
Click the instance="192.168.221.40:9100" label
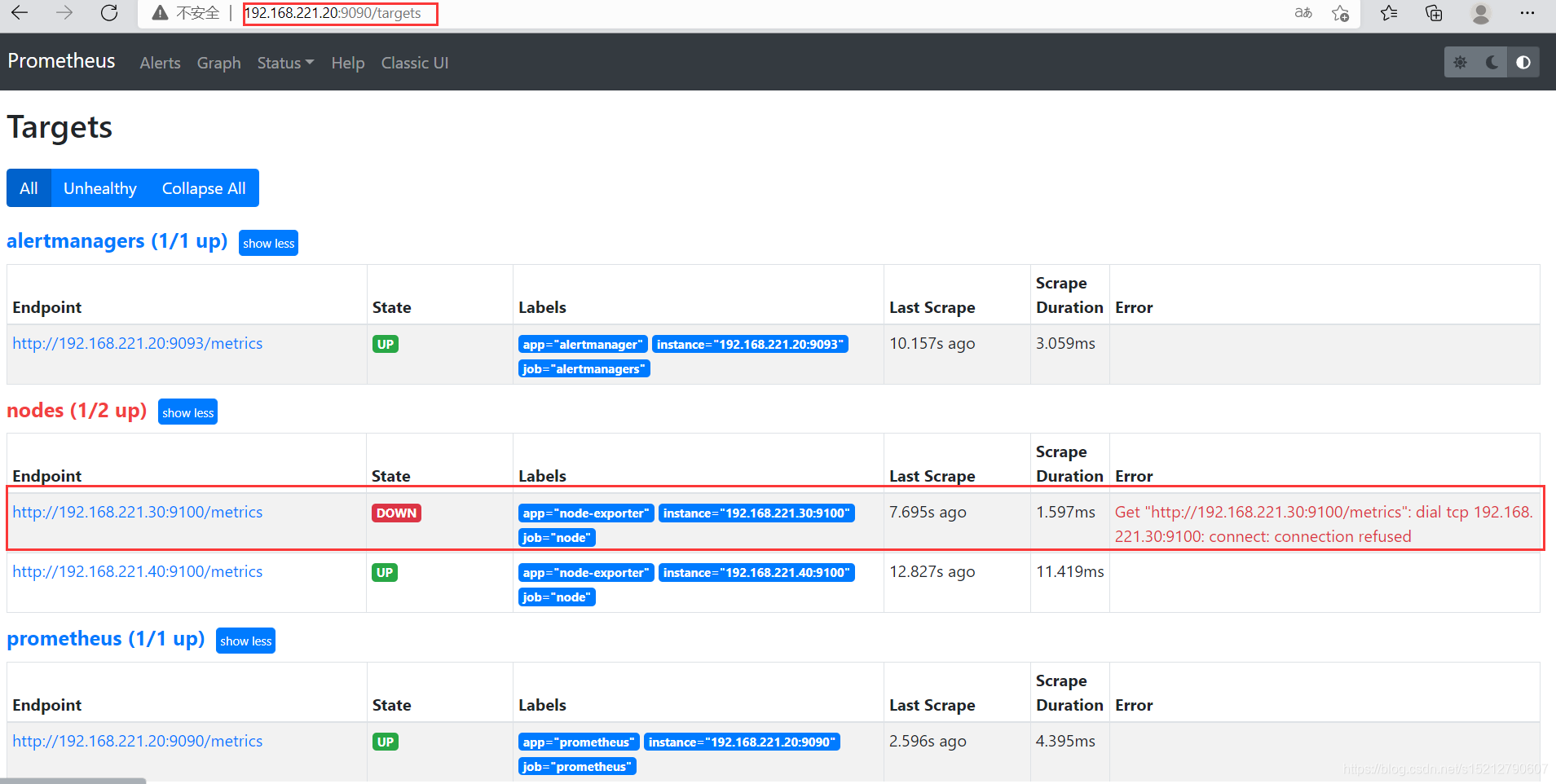(756, 572)
